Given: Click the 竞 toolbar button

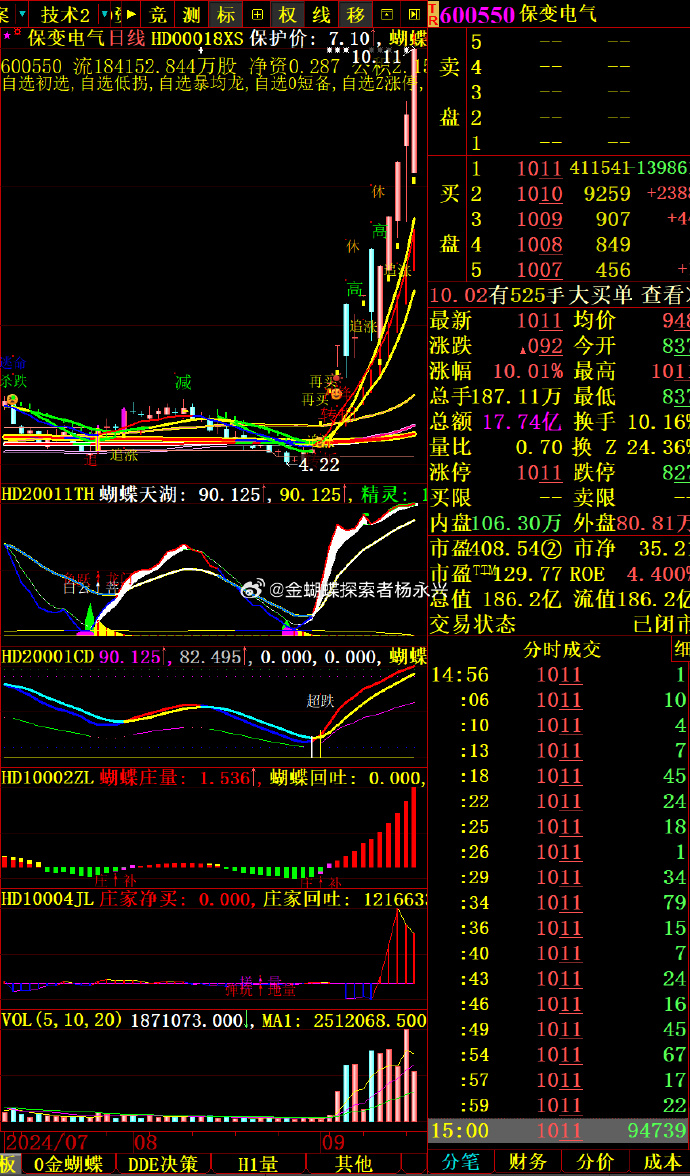Looking at the screenshot, I should [157, 14].
